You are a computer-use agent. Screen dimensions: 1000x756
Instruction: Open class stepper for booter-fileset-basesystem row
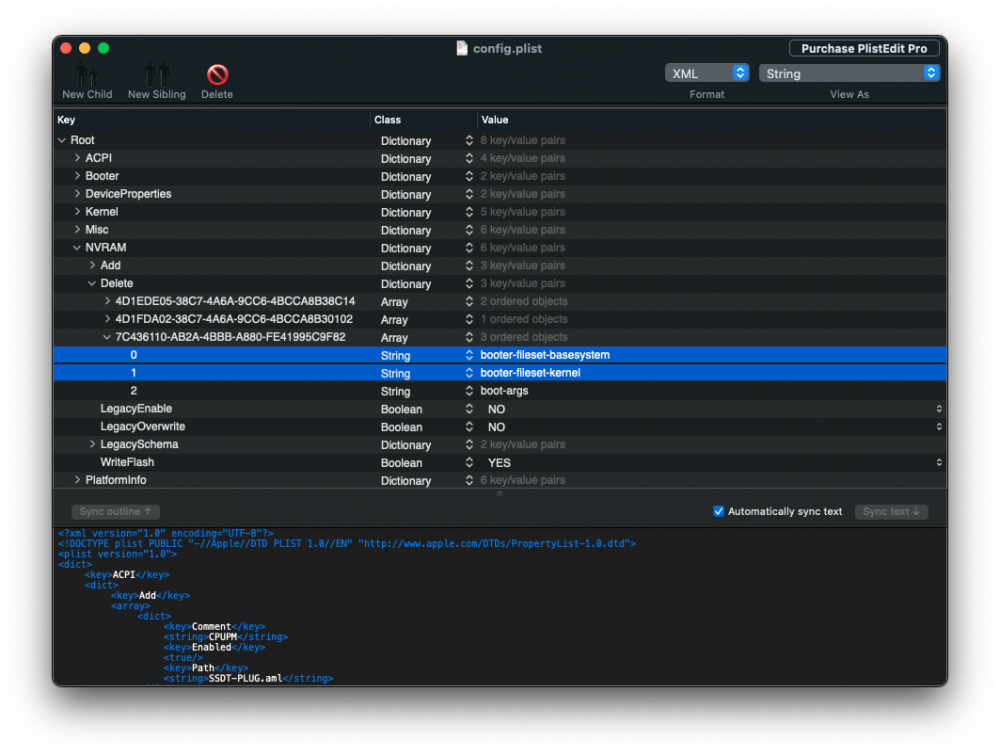469,355
